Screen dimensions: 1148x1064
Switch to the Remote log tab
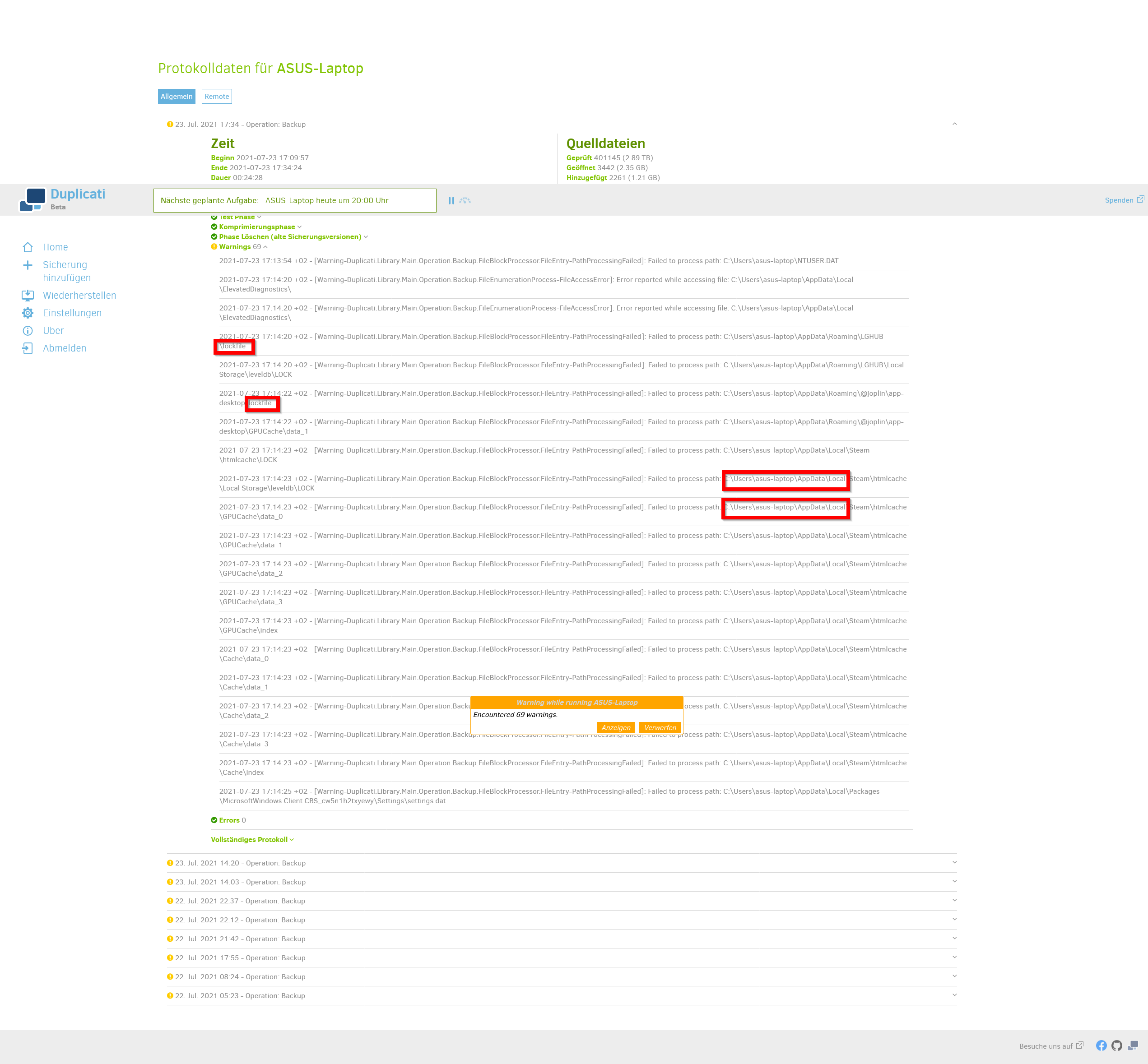217,96
